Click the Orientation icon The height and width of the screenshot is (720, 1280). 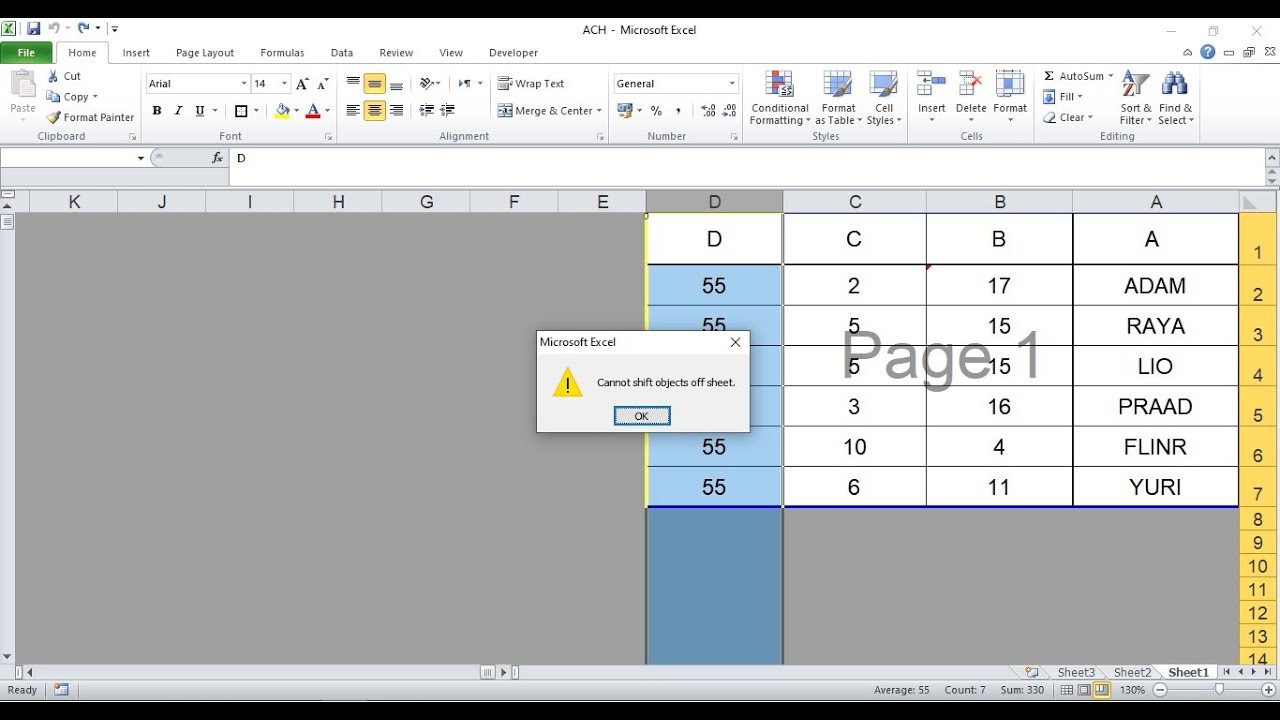pyautogui.click(x=428, y=84)
